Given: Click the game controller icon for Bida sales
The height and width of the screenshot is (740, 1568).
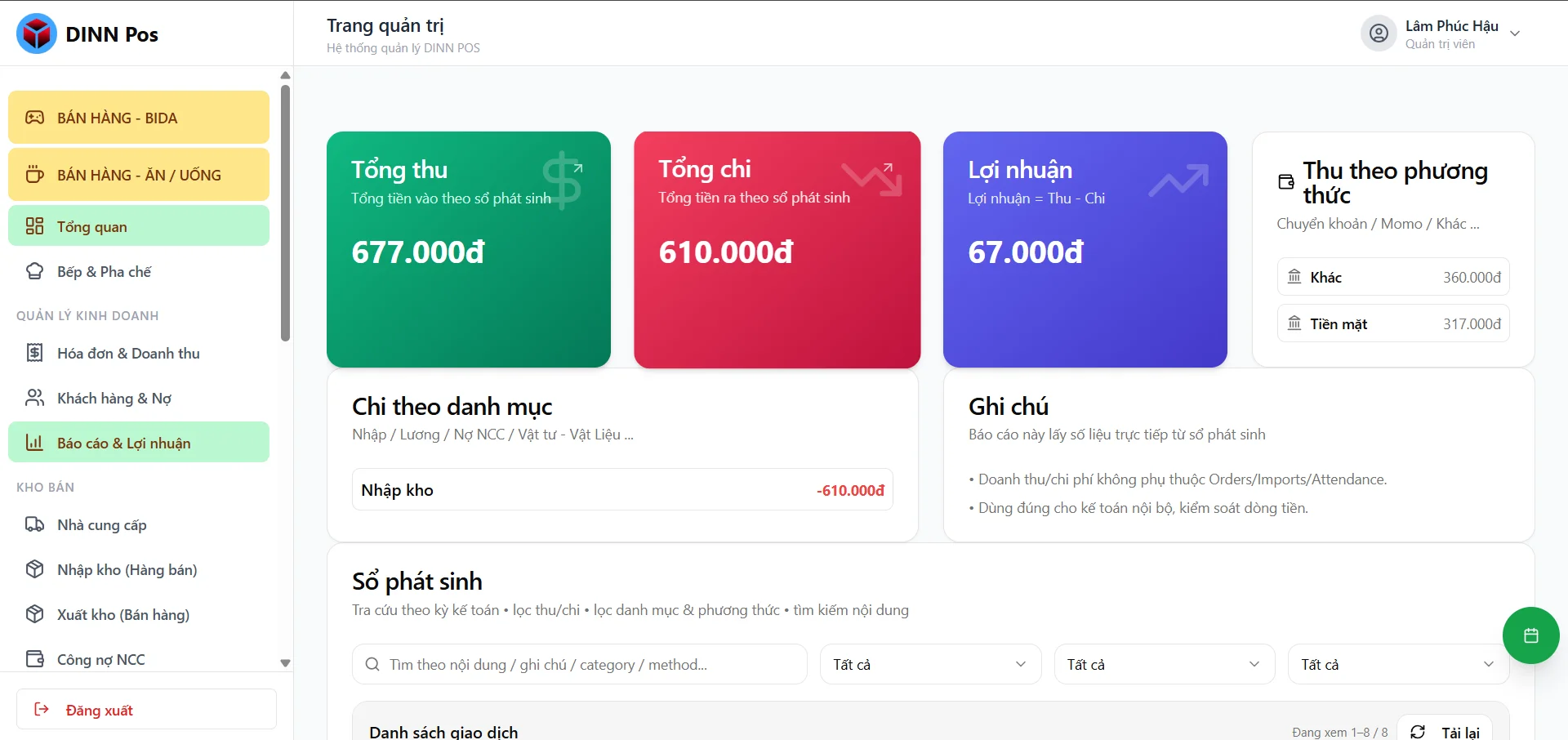Looking at the screenshot, I should click(x=34, y=118).
